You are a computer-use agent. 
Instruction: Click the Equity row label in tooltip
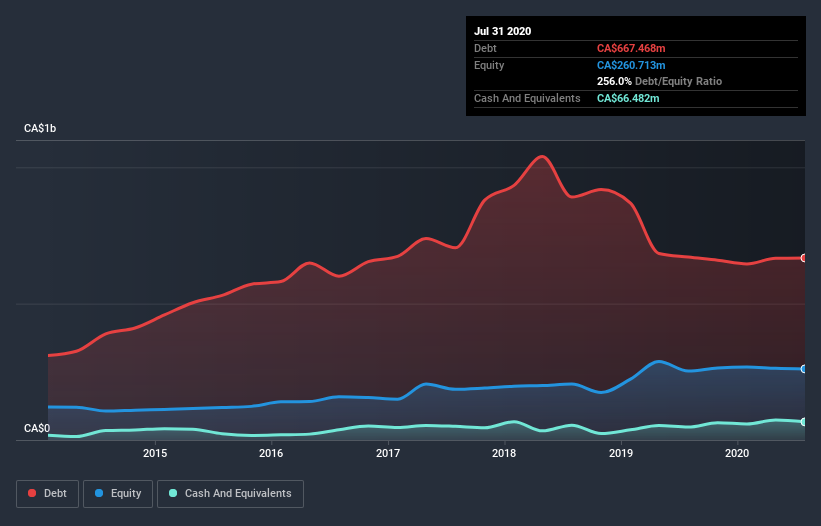click(x=489, y=65)
